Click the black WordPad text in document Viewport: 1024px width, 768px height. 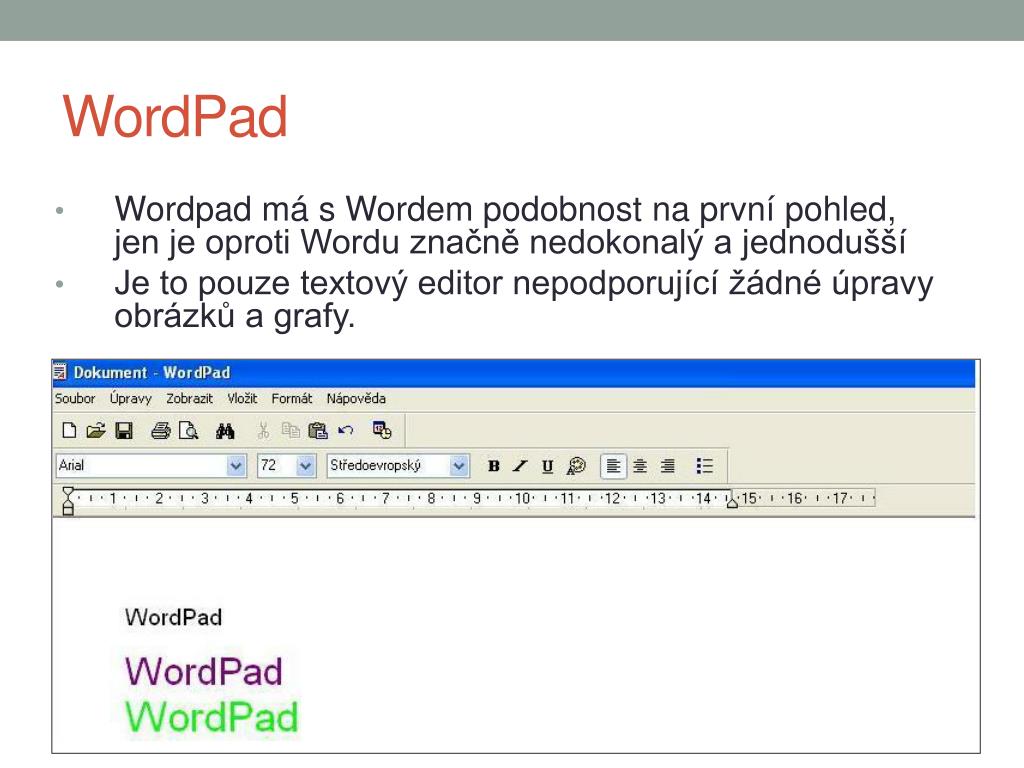coord(174,617)
